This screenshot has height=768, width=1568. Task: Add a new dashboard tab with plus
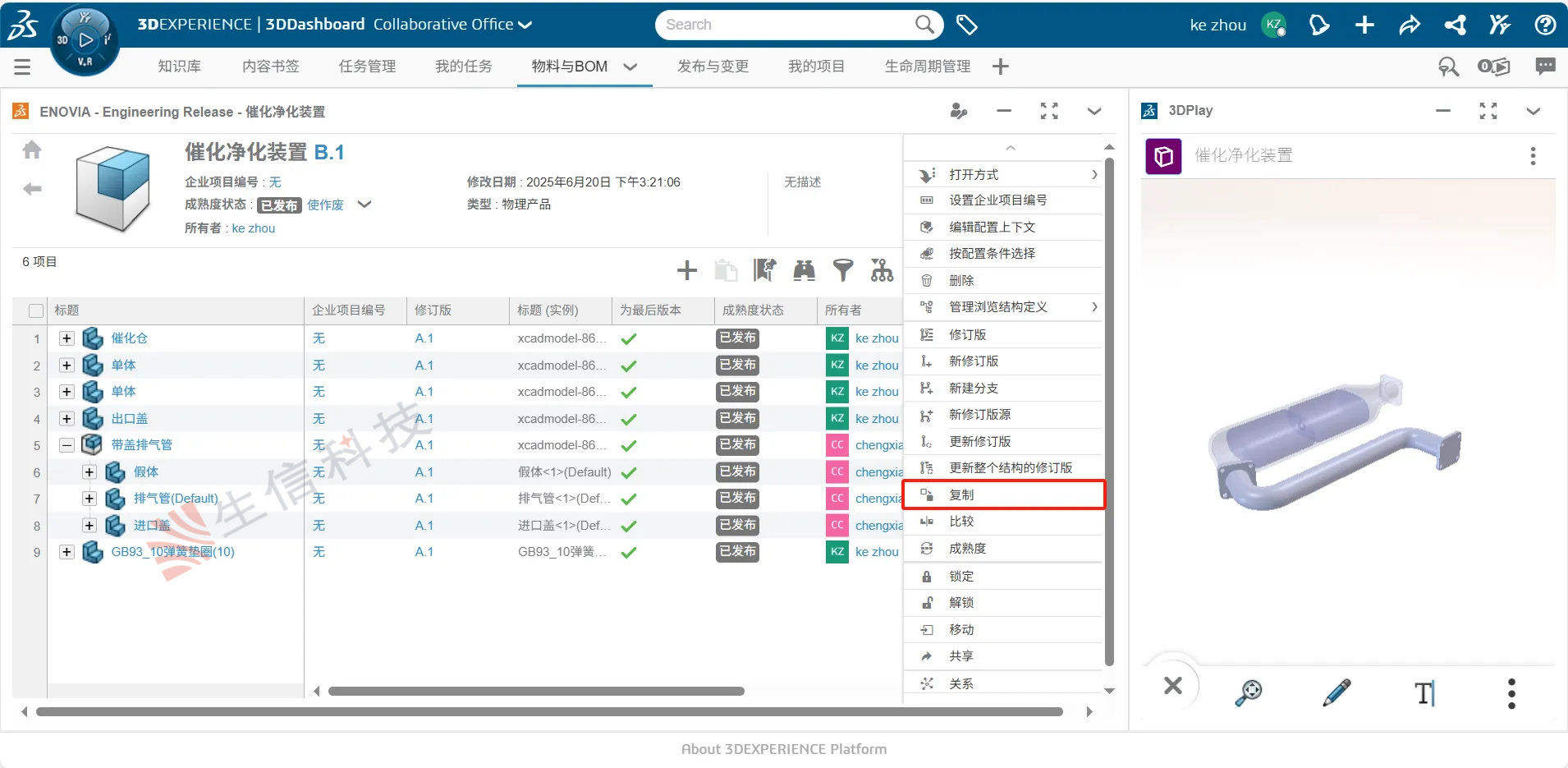pyautogui.click(x=1000, y=67)
